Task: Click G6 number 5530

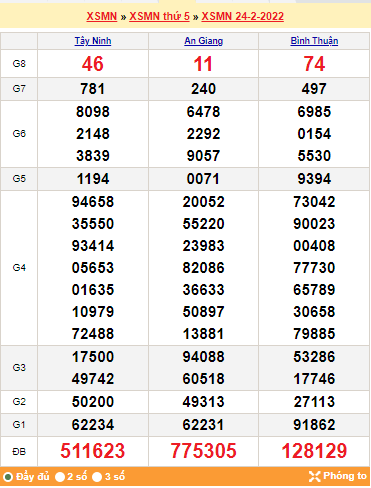Action: (314, 156)
